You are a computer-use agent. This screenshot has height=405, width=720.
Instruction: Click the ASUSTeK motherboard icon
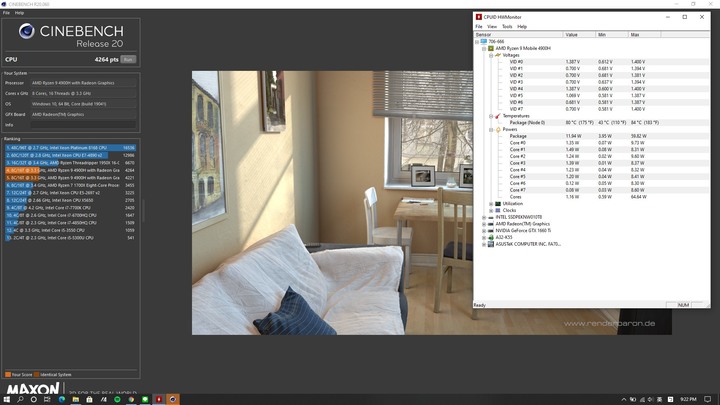coord(491,244)
